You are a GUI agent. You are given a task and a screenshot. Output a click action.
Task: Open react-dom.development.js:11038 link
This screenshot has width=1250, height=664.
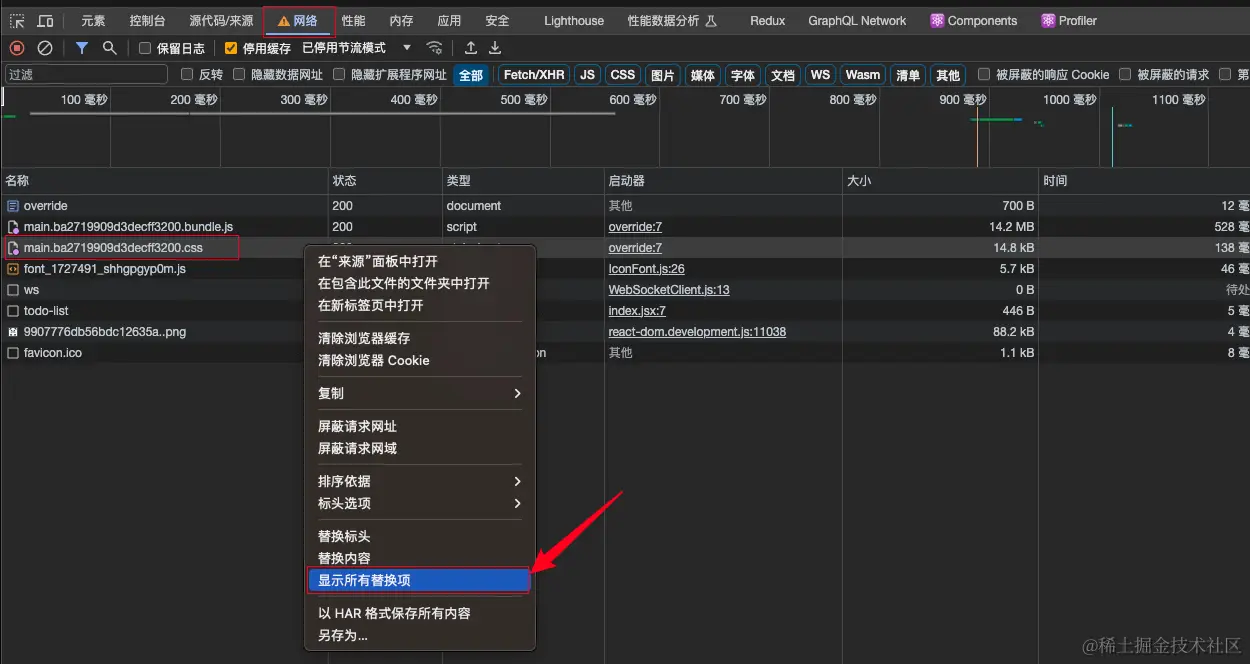click(x=697, y=332)
